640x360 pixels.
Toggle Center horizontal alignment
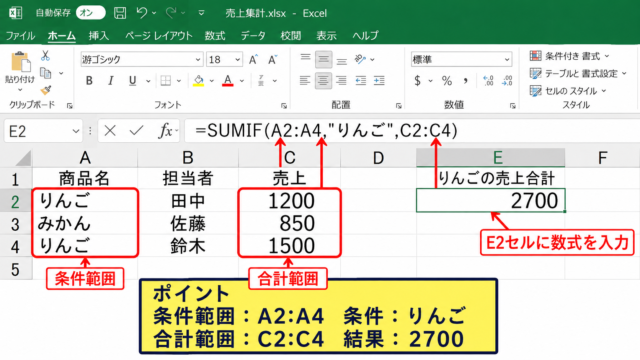(323, 80)
